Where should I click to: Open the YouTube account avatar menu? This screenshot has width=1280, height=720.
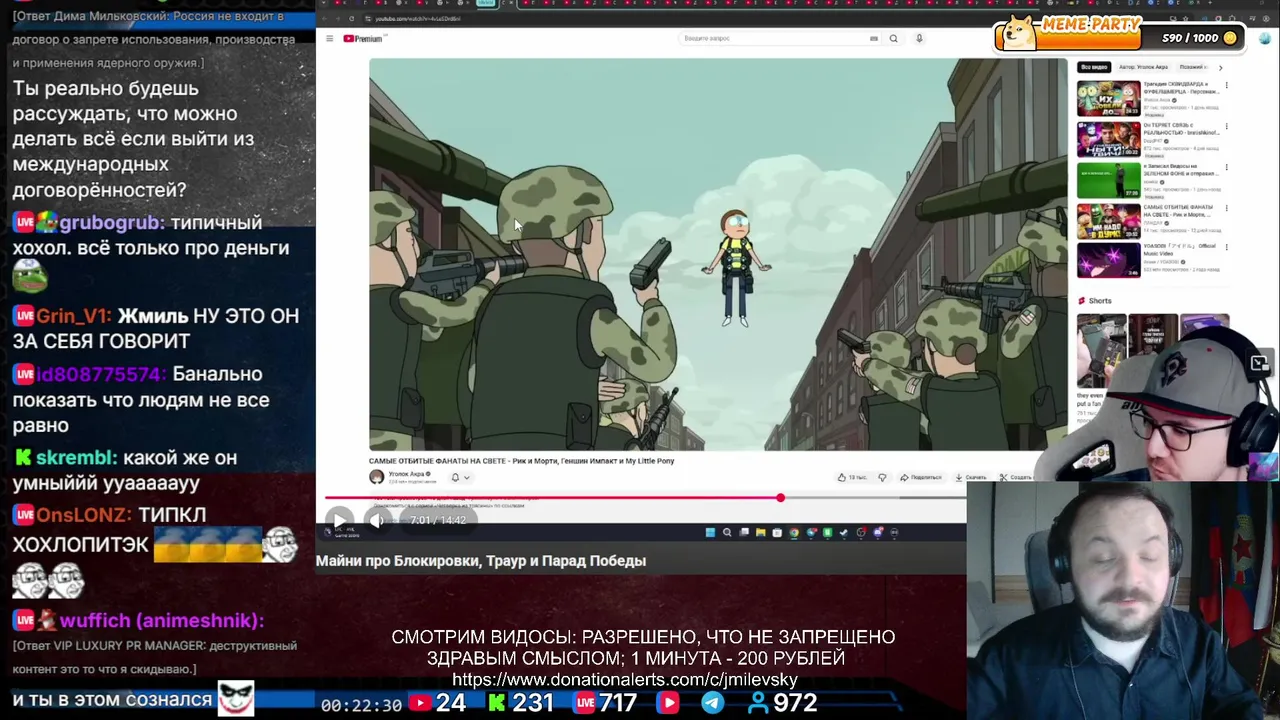pyautogui.click(x=1265, y=38)
